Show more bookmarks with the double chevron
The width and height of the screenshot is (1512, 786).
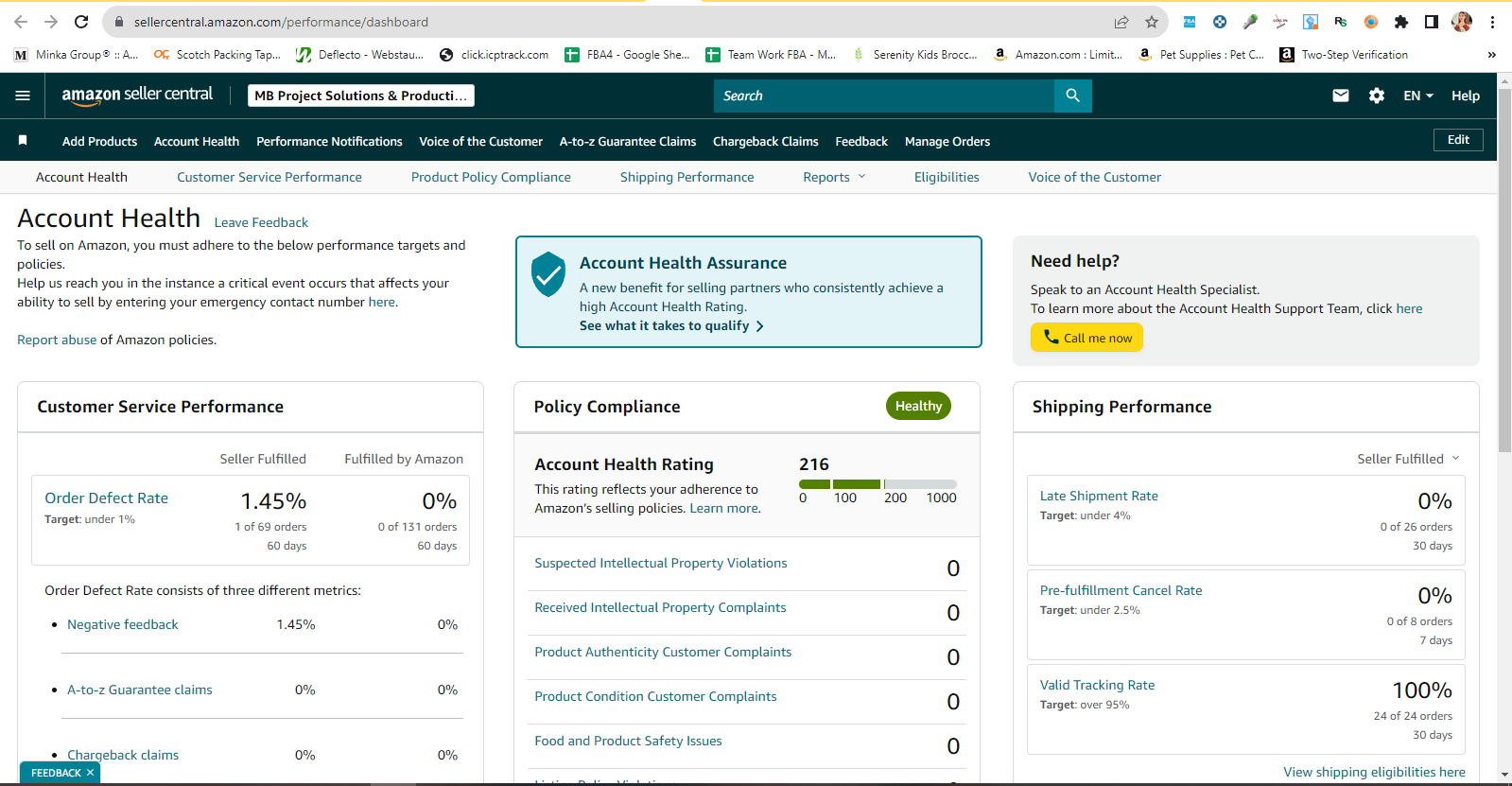pos(1492,55)
